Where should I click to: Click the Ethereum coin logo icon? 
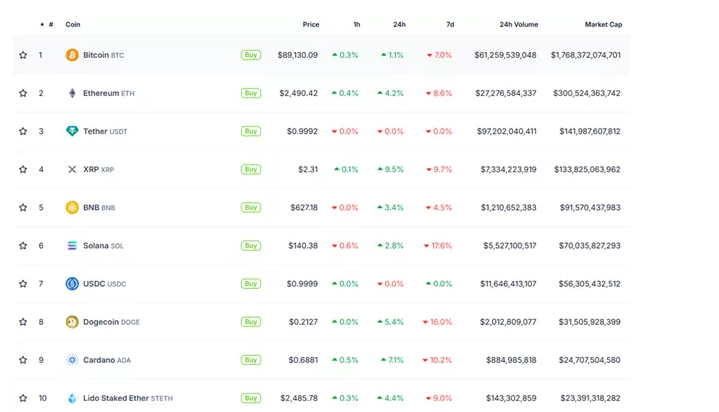point(72,93)
